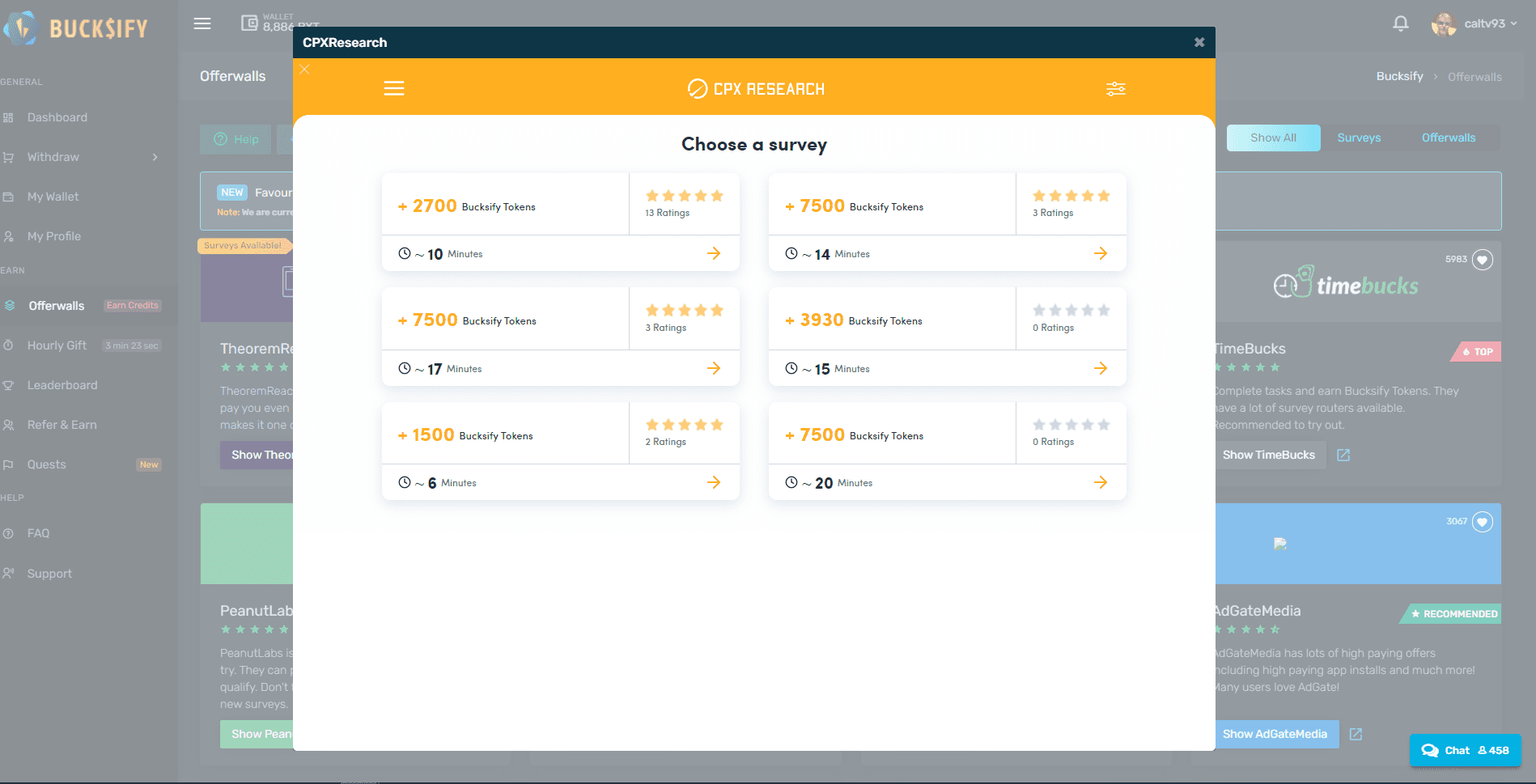The width and height of the screenshot is (1536, 784).
Task: Expand the Withdraw sidebar submenu
Action: 81,157
